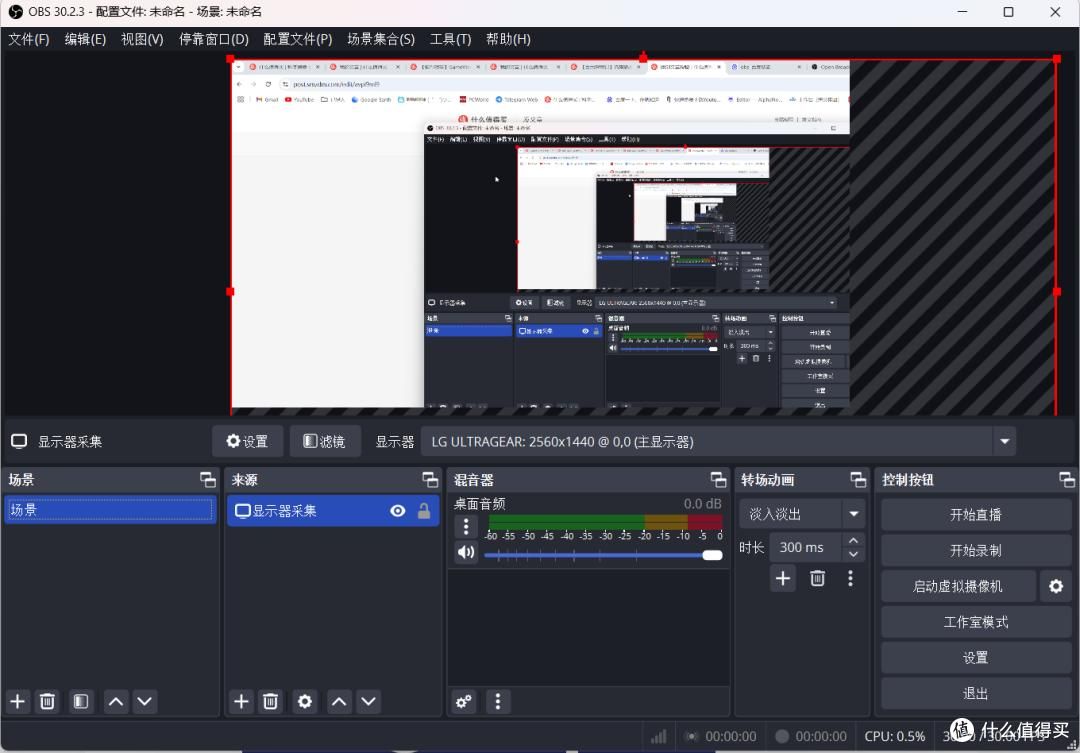Toggle lock on 显示器采集 source
Viewport: 1080px width, 753px height.
coord(424,510)
